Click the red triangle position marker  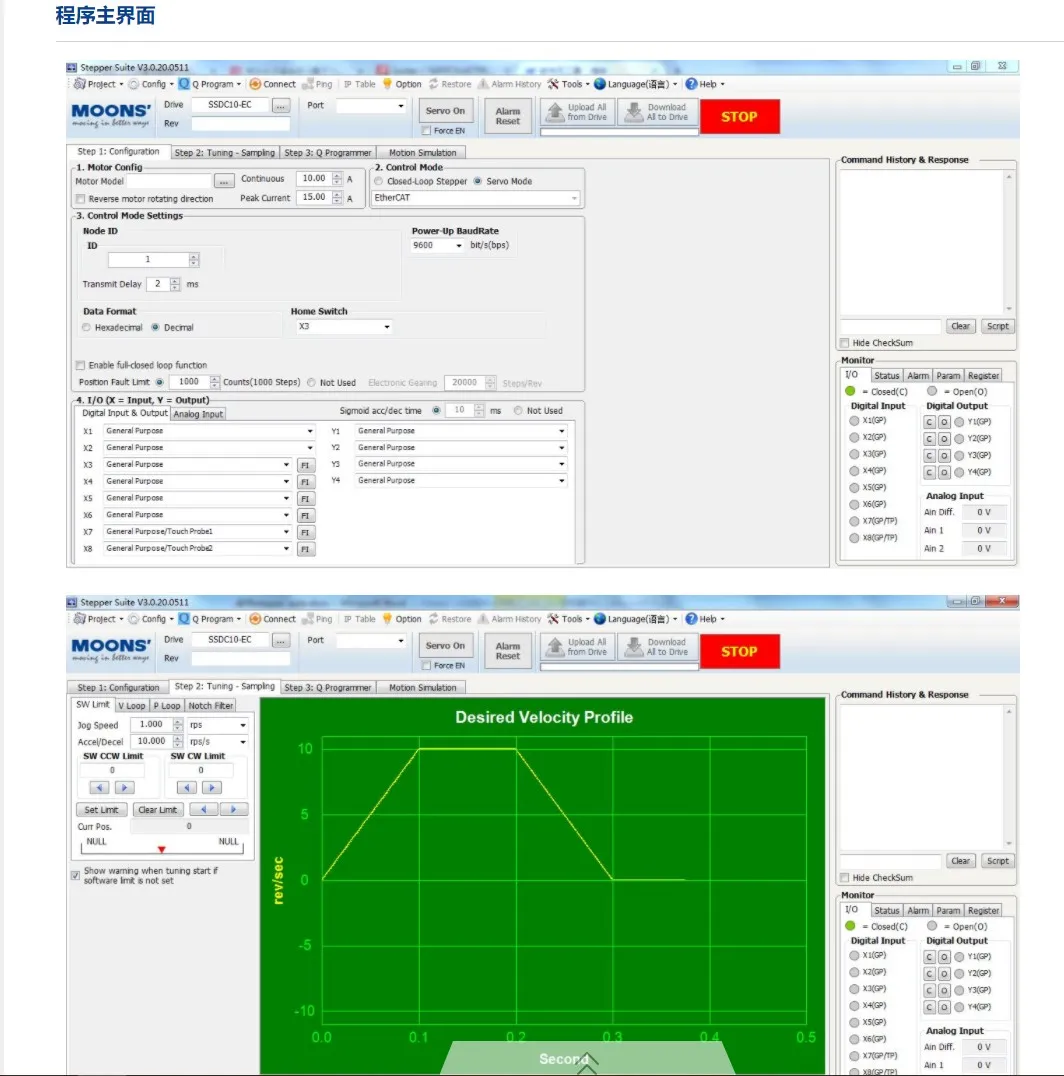click(x=161, y=849)
